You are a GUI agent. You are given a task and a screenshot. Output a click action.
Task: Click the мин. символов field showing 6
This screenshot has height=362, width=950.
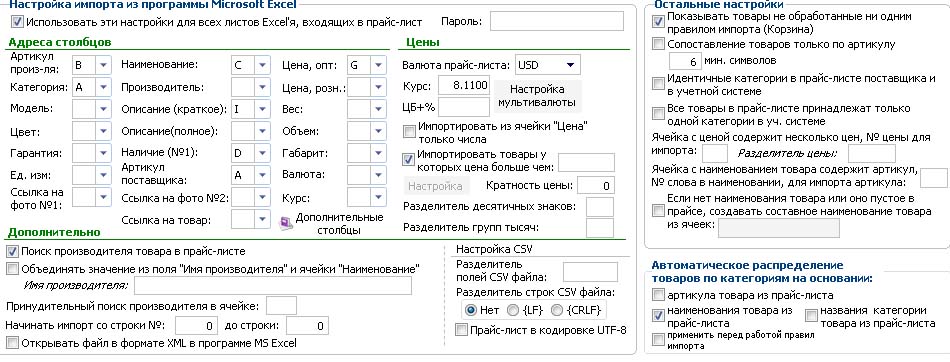[685, 61]
